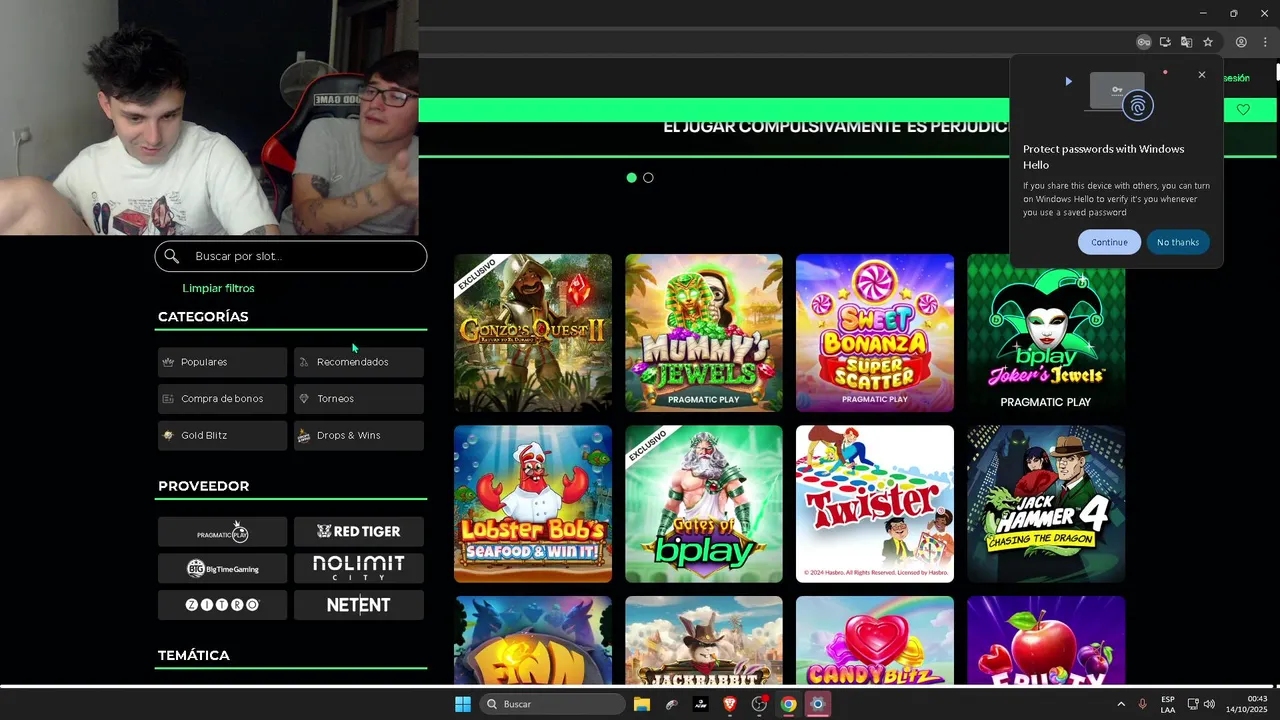Open Gonzo's Quest II game
Image resolution: width=1280 pixels, height=720 pixels.
(533, 333)
